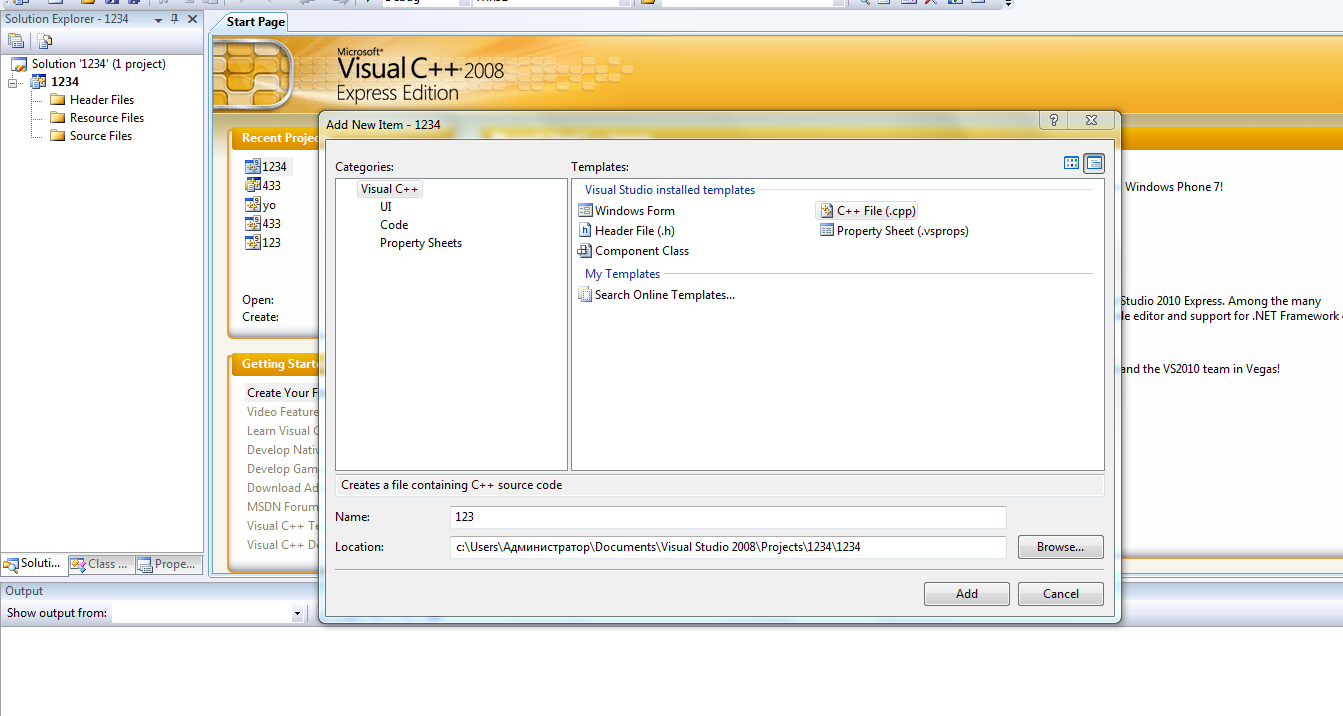Screen dimensions: 1343x716
Task: Click the Properties icon in Solution Explorer toolbar
Action: click(15, 41)
